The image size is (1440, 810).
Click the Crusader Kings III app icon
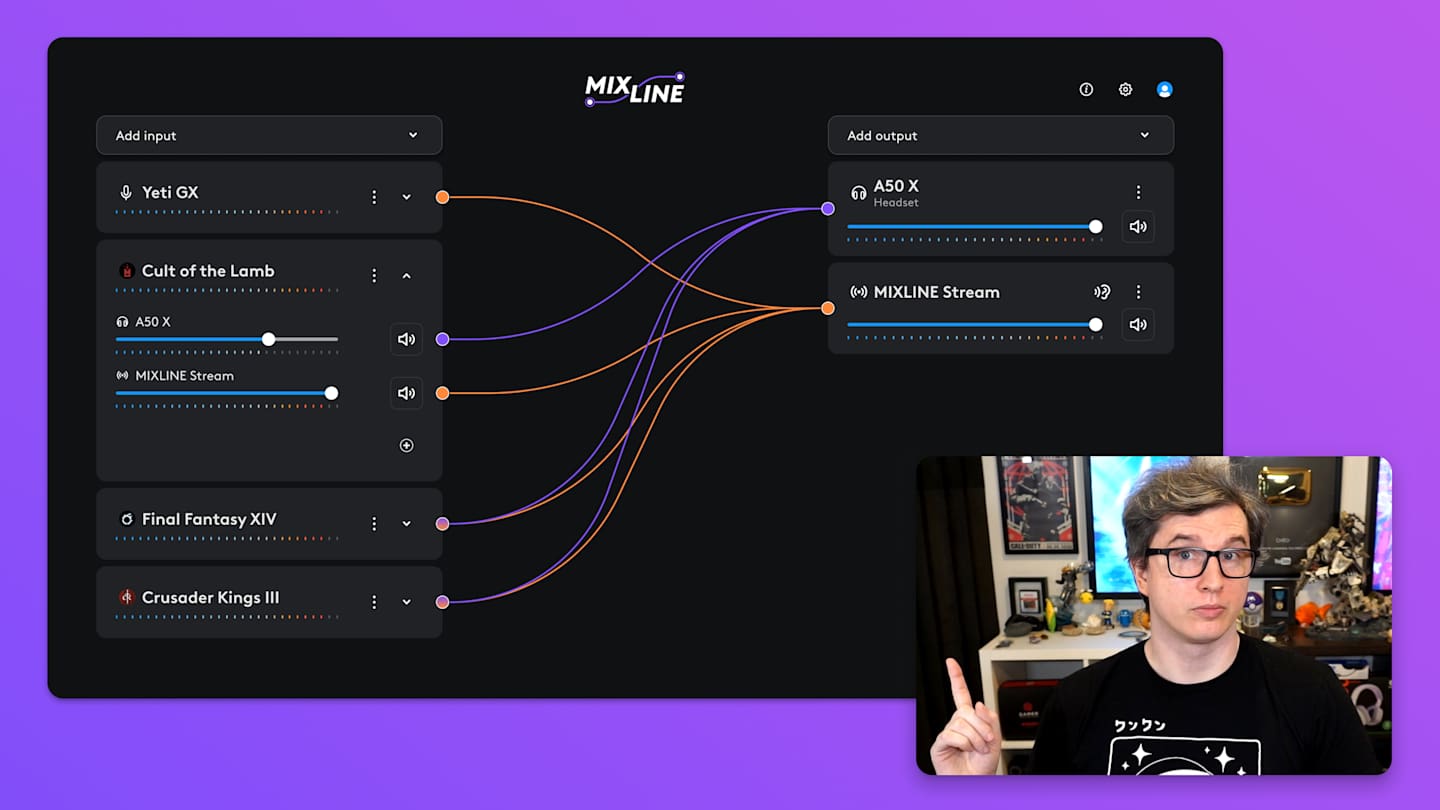[x=126, y=597]
